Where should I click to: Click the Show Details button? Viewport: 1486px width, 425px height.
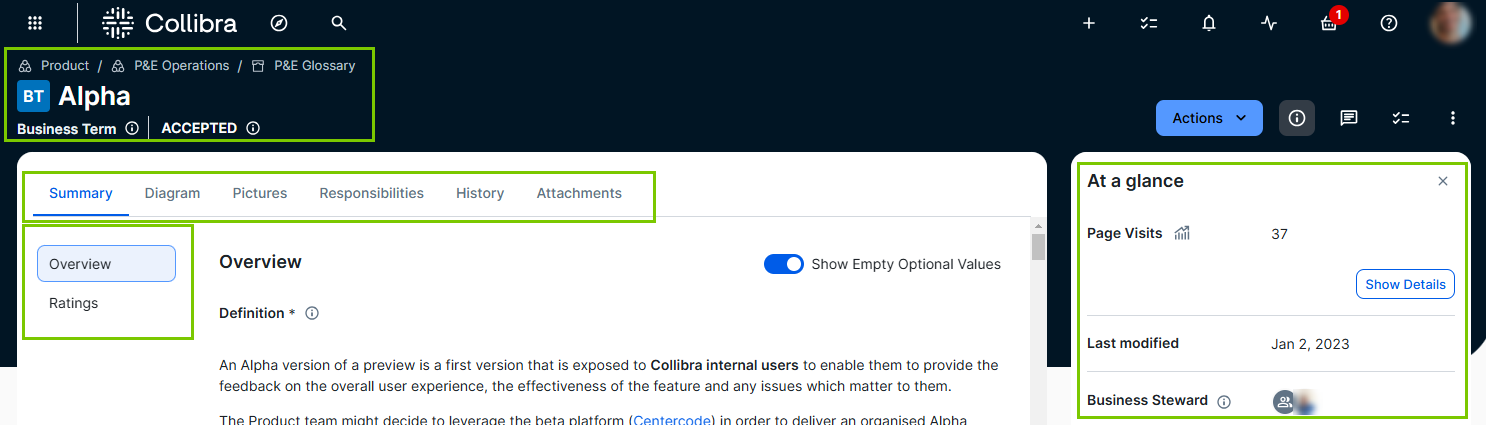click(x=1405, y=284)
